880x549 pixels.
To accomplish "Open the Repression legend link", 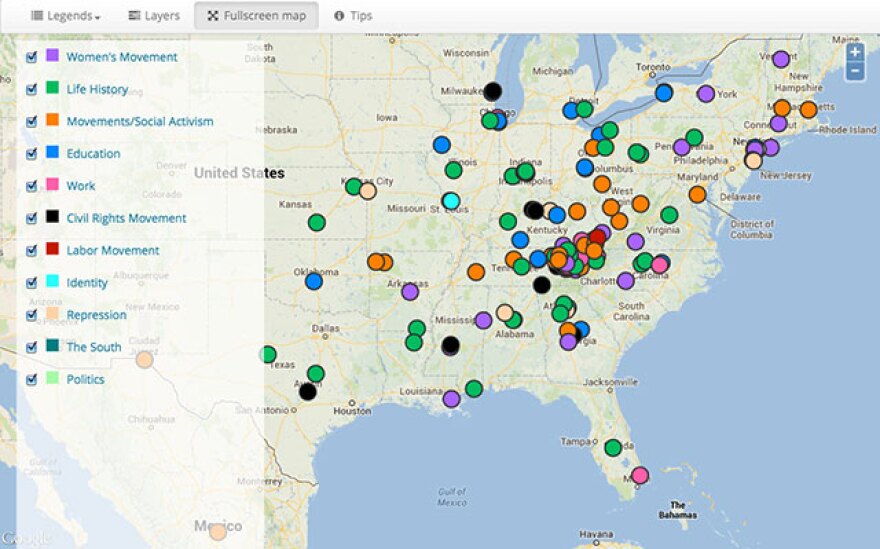I will pyautogui.click(x=96, y=315).
